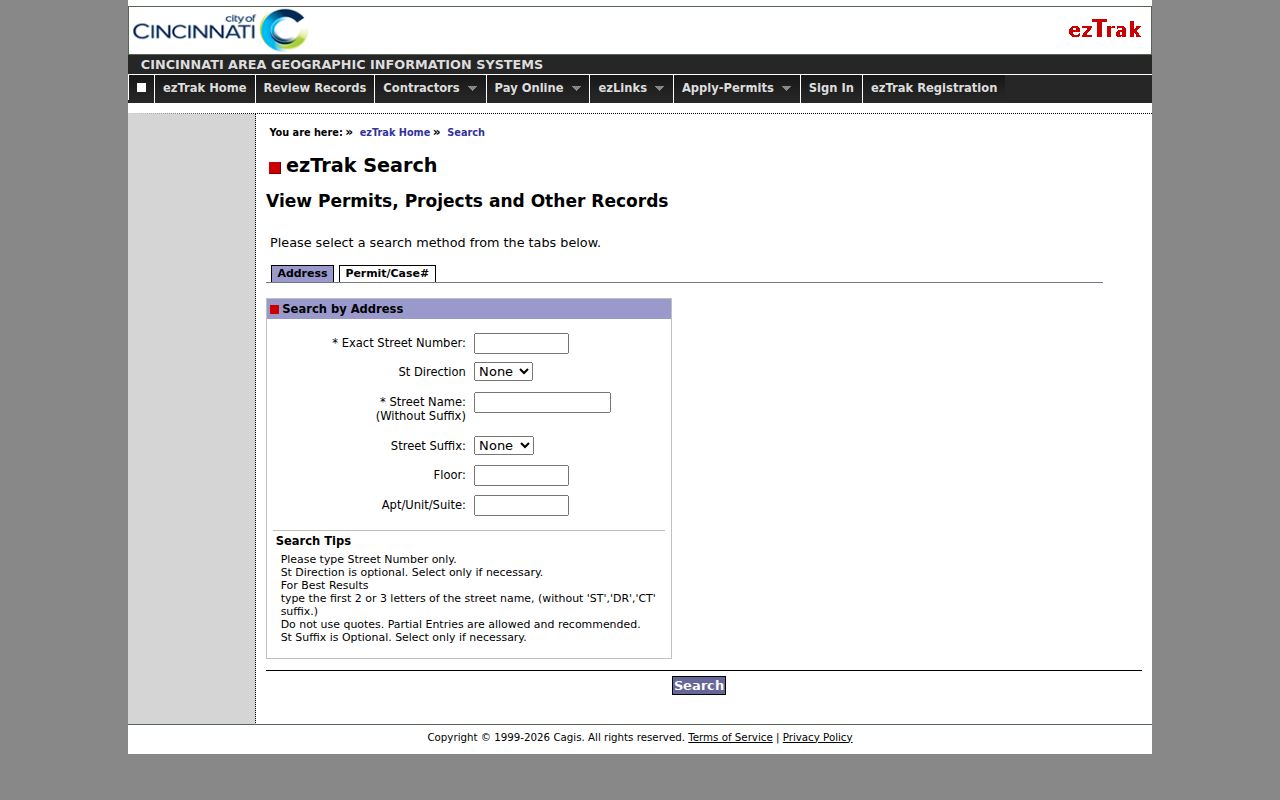This screenshot has width=1280, height=800.
Task: Follow the ezTrak Home breadcrumb link
Action: pyautogui.click(x=395, y=132)
